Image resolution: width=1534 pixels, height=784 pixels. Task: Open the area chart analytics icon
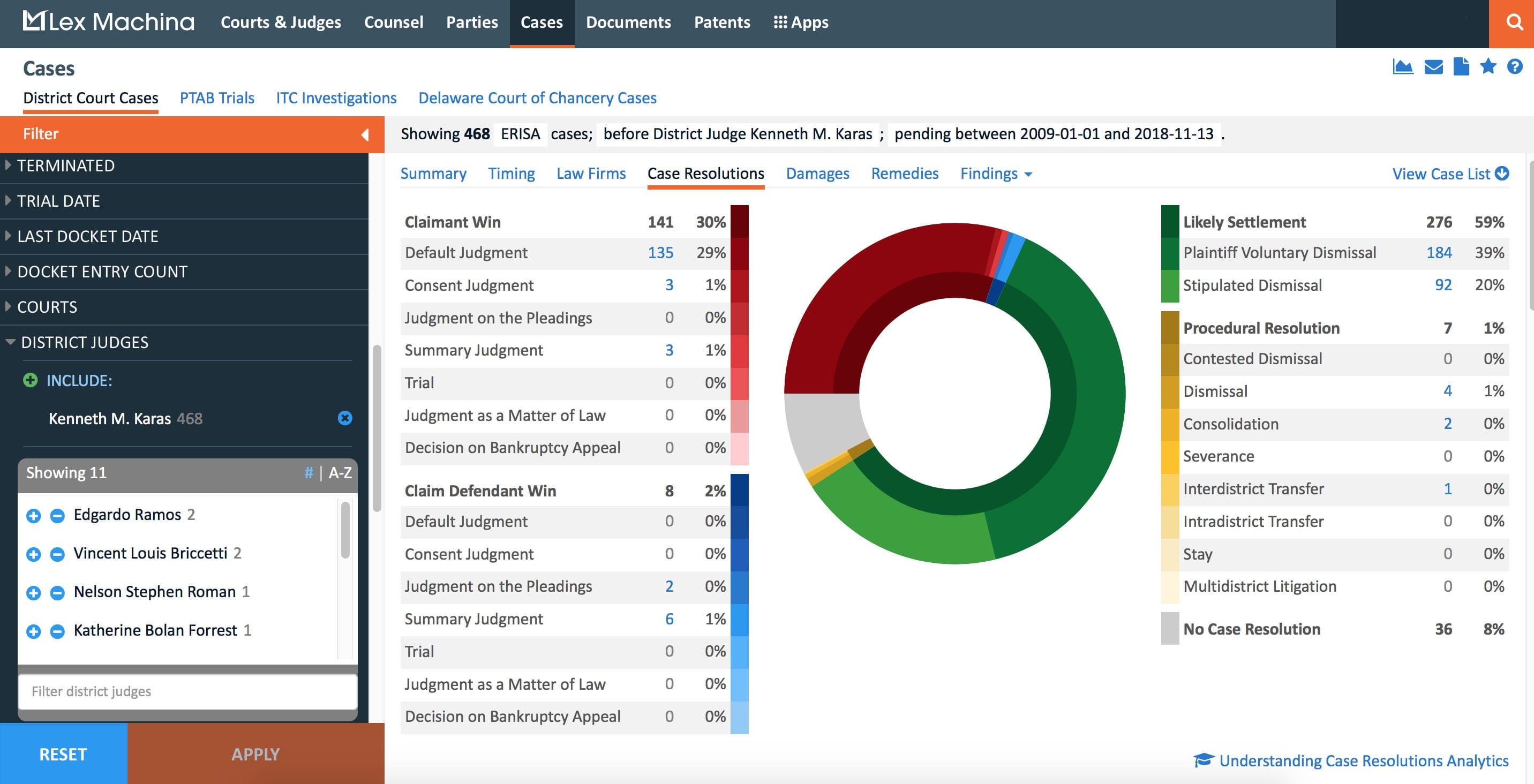coord(1402,67)
